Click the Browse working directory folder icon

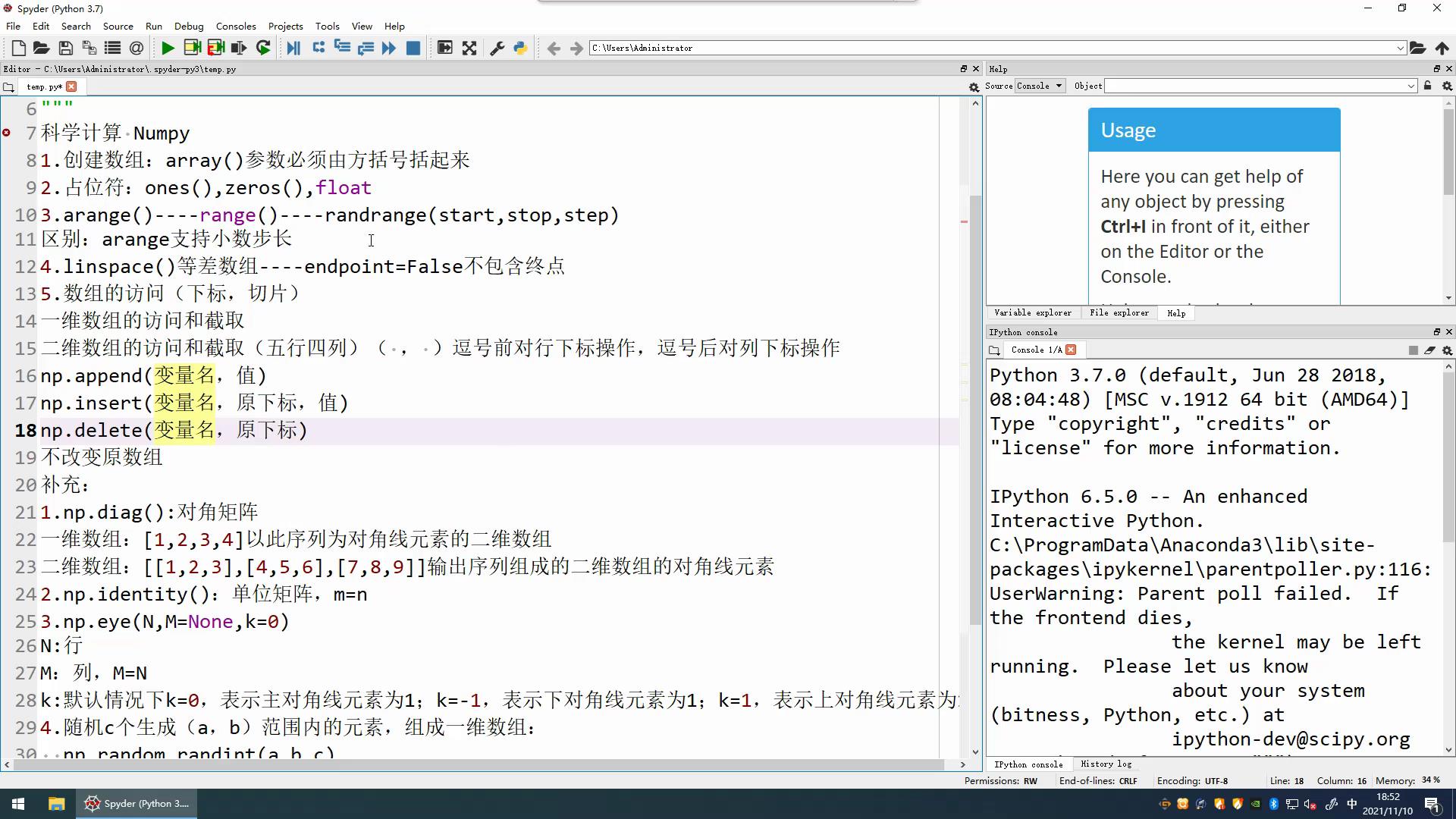click(x=1417, y=48)
